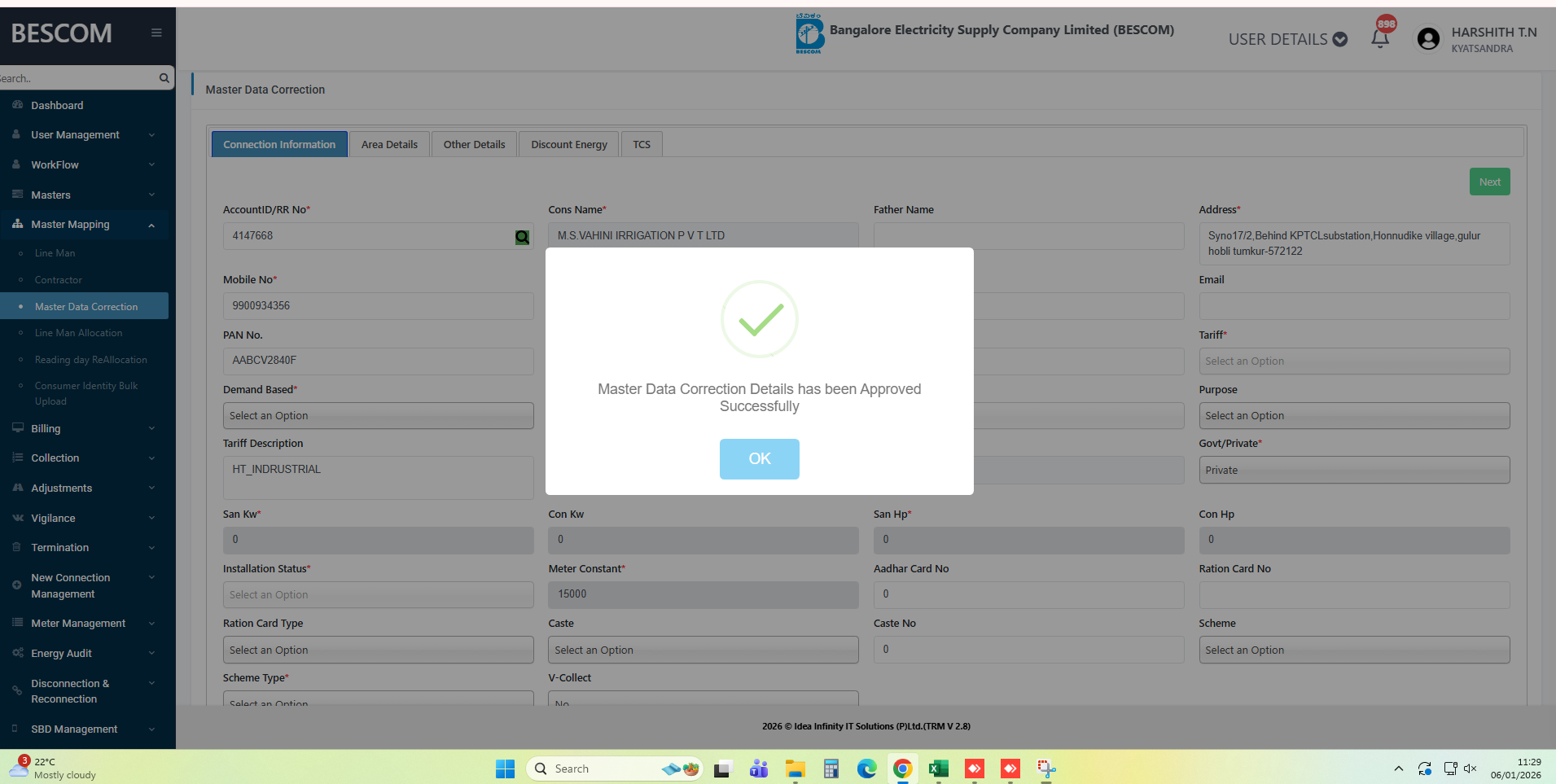Open the Purpose select dropdown
The height and width of the screenshot is (784, 1556).
[1353, 416]
